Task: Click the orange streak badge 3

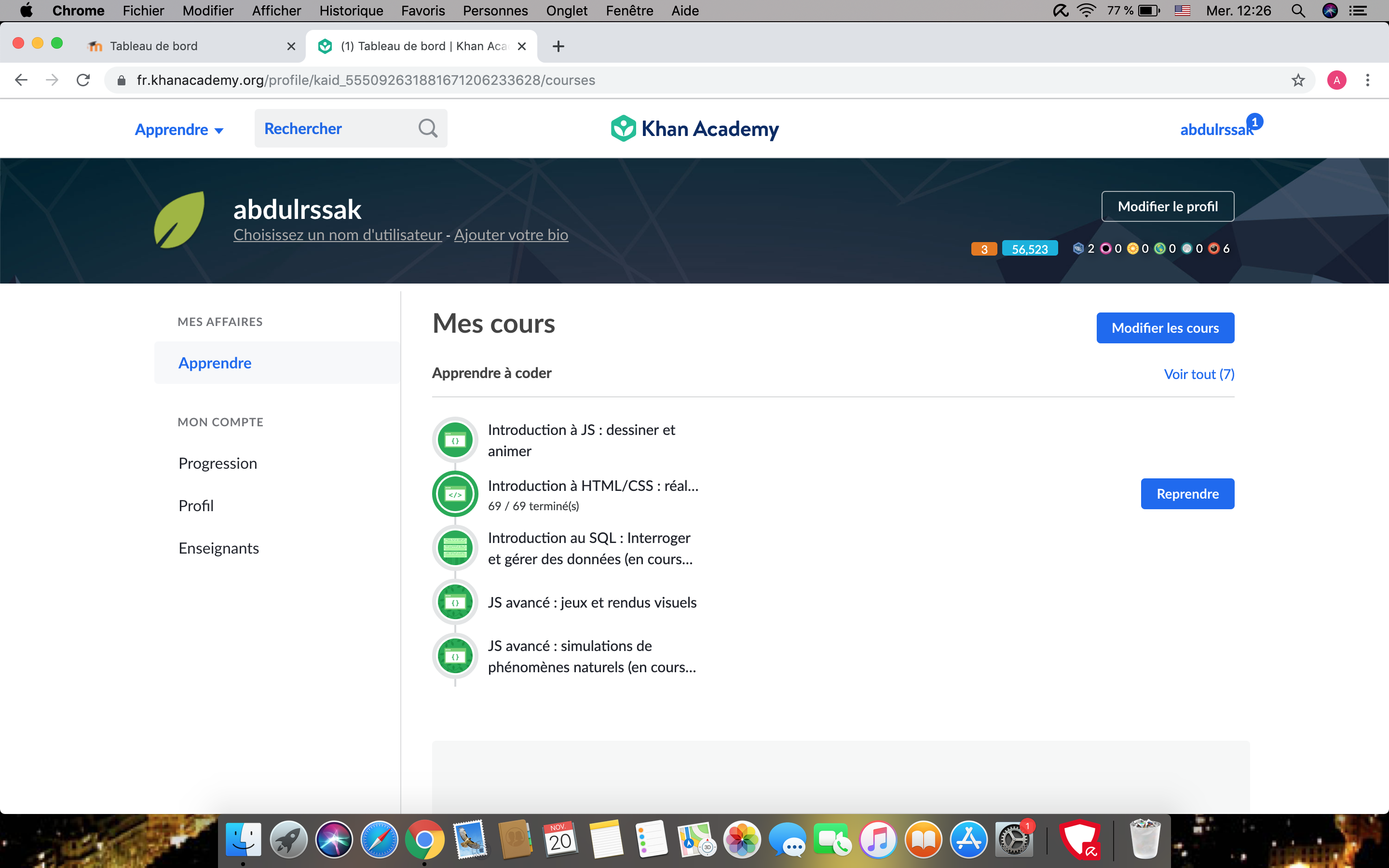Action: [984, 249]
